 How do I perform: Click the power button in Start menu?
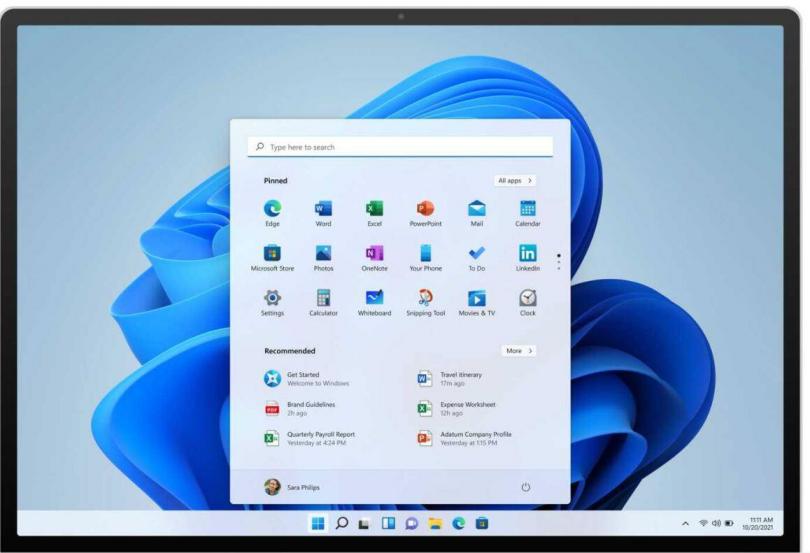click(x=525, y=487)
